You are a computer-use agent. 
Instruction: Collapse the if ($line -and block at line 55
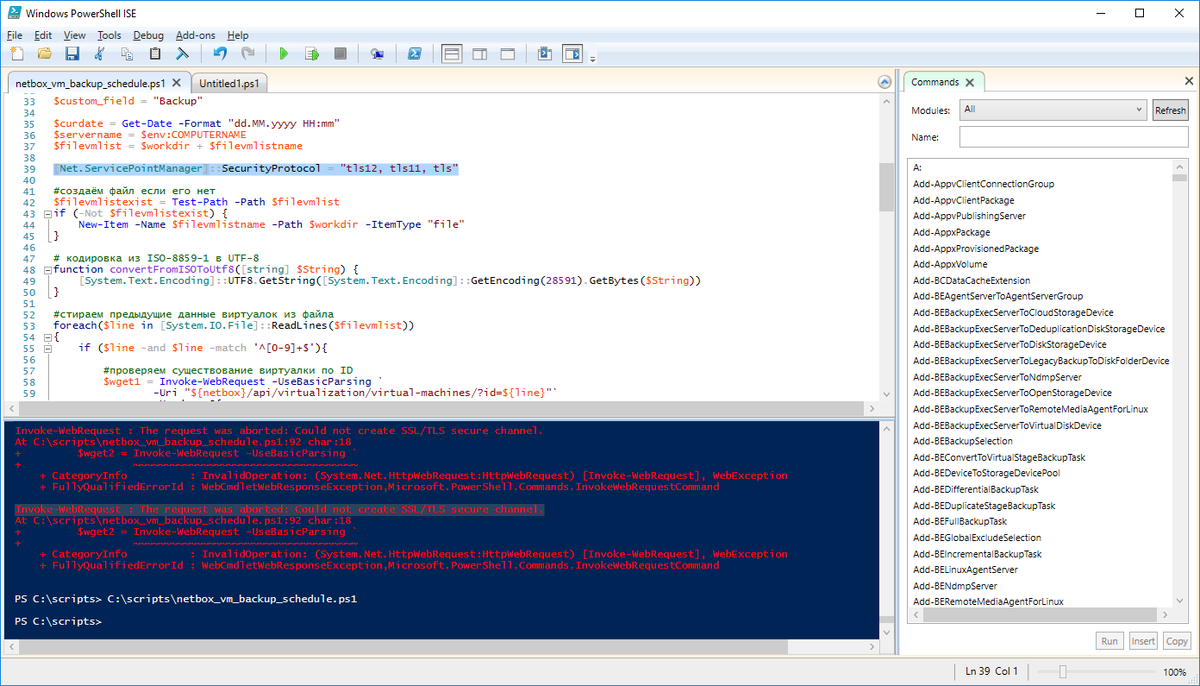(46, 348)
